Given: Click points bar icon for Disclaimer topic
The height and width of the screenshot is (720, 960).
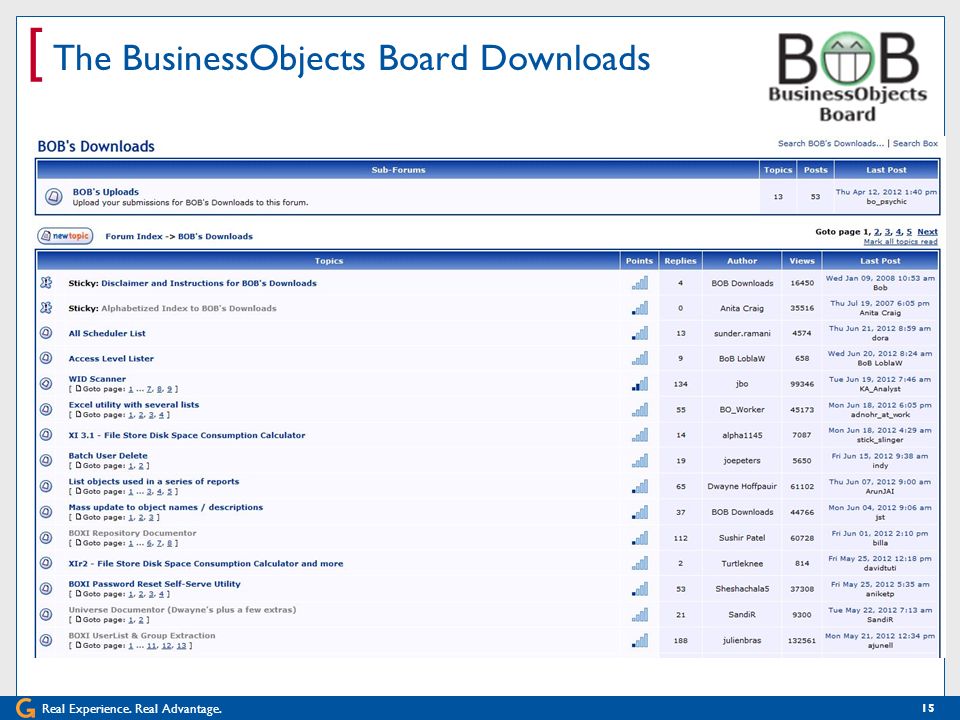Looking at the screenshot, I should coord(640,283).
